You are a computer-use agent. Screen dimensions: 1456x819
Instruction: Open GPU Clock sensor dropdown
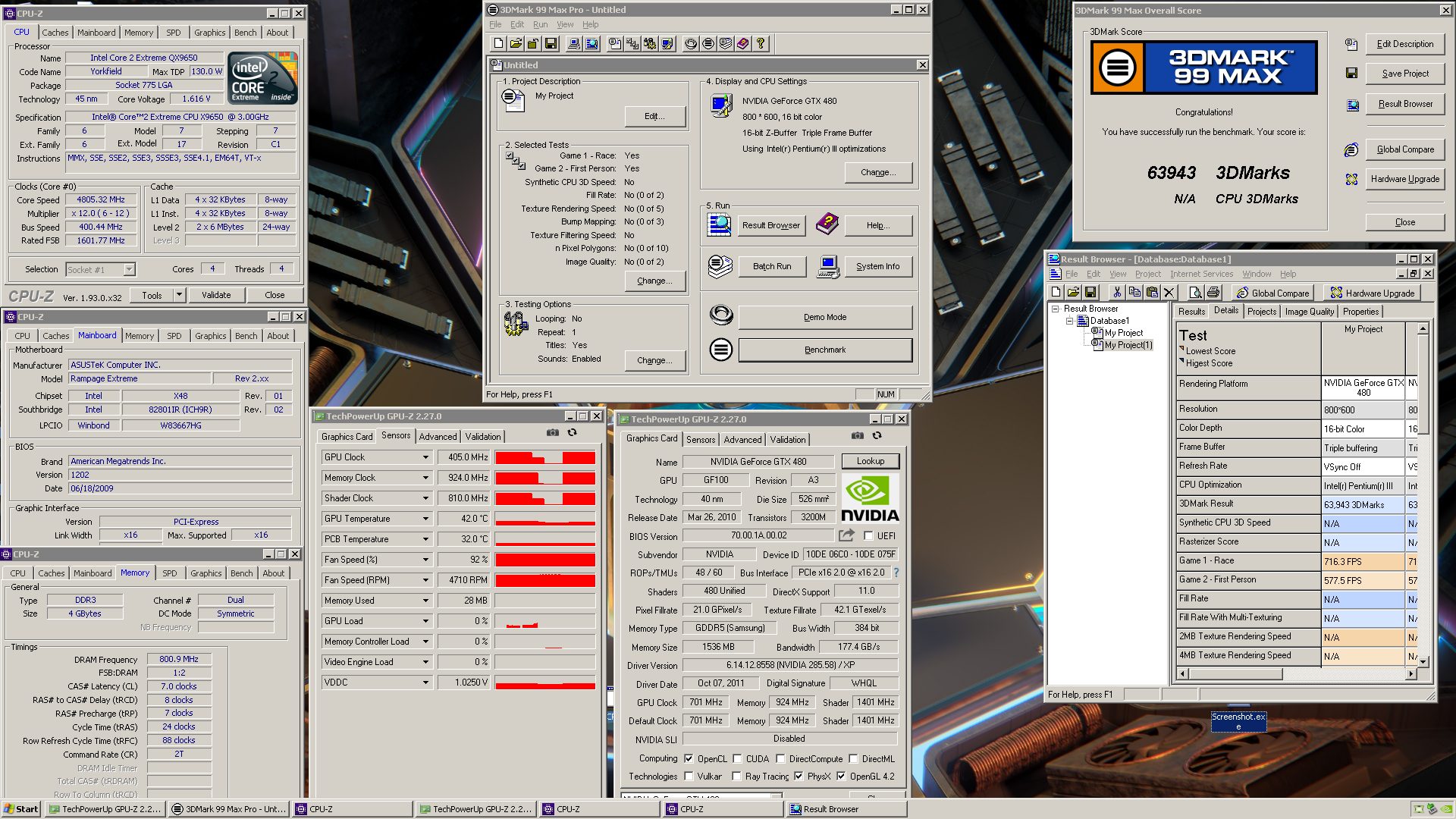click(425, 457)
